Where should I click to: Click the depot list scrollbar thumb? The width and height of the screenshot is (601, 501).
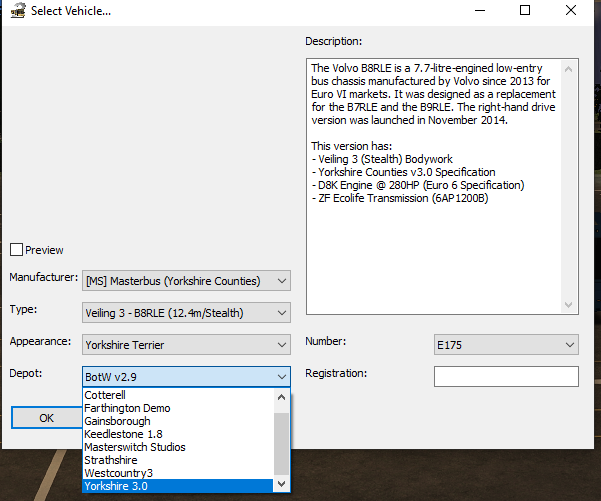coord(282,444)
